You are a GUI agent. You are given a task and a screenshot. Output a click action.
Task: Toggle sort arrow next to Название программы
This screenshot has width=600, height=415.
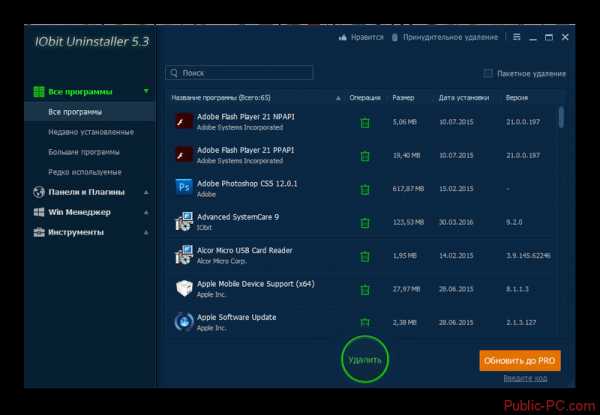coord(338,98)
